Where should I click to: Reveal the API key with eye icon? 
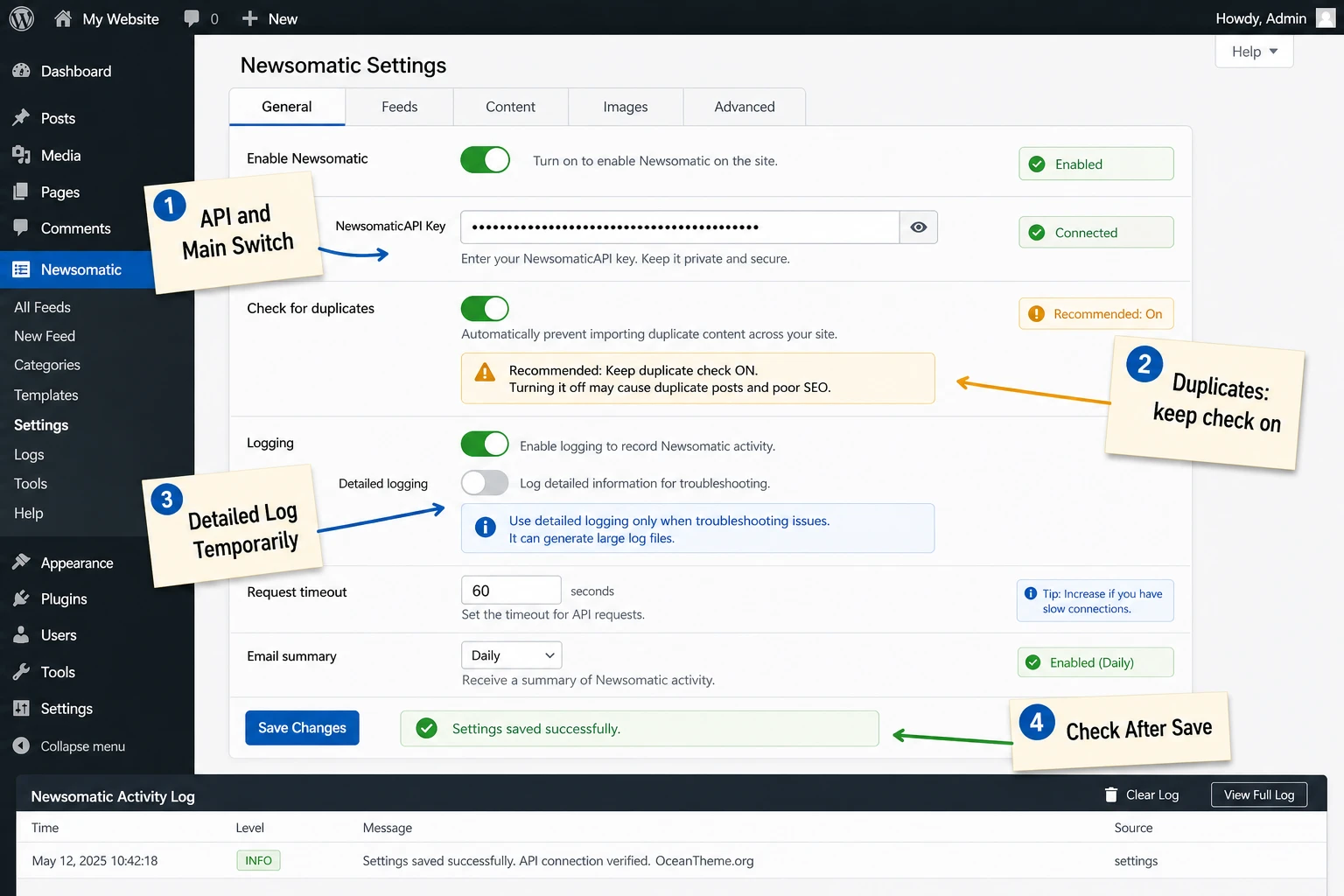919,227
